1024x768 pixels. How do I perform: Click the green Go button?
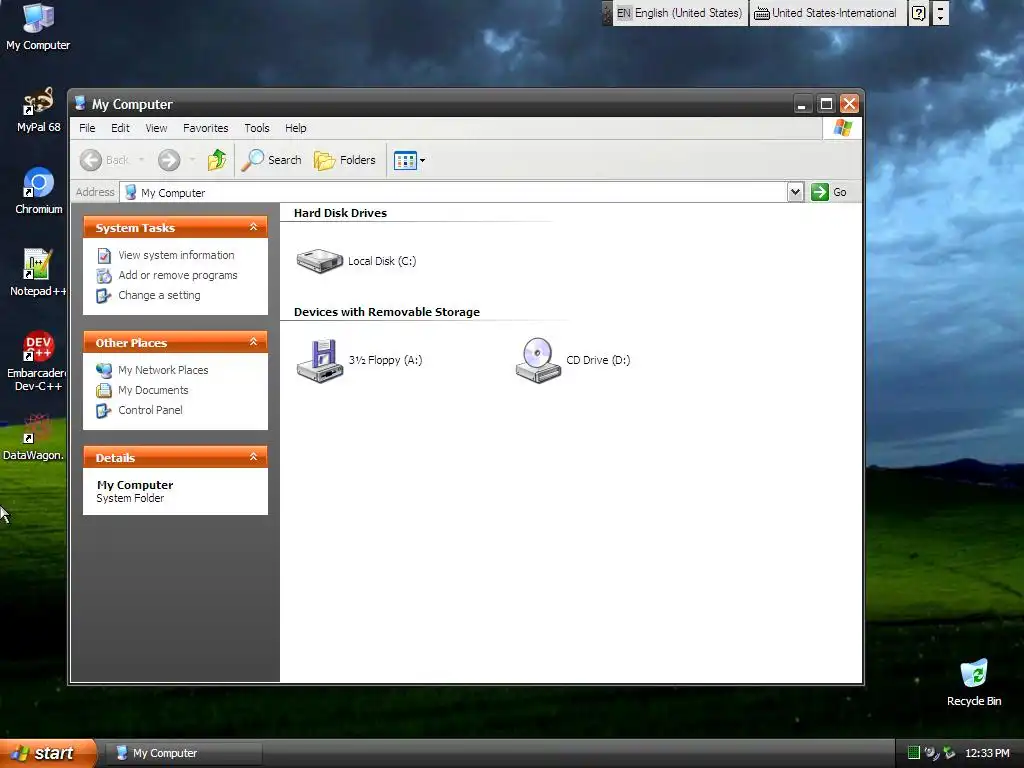[829, 192]
